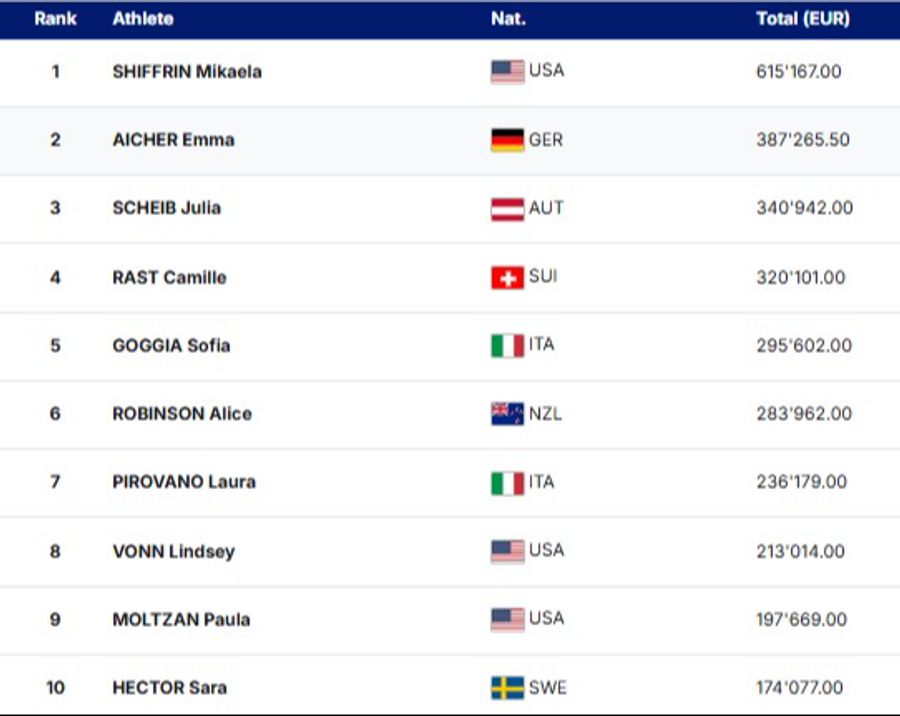Click the Swiss flag in Rast Camille's row
The height and width of the screenshot is (716, 900).
(507, 277)
